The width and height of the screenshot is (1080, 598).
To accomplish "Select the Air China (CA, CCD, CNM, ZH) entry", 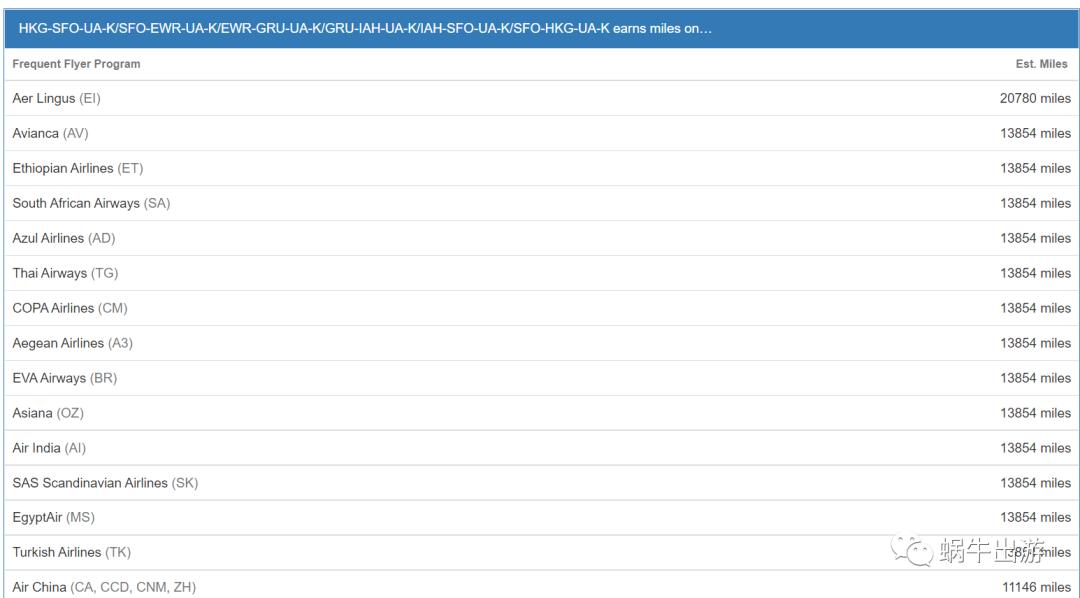I will click(x=104, y=588).
